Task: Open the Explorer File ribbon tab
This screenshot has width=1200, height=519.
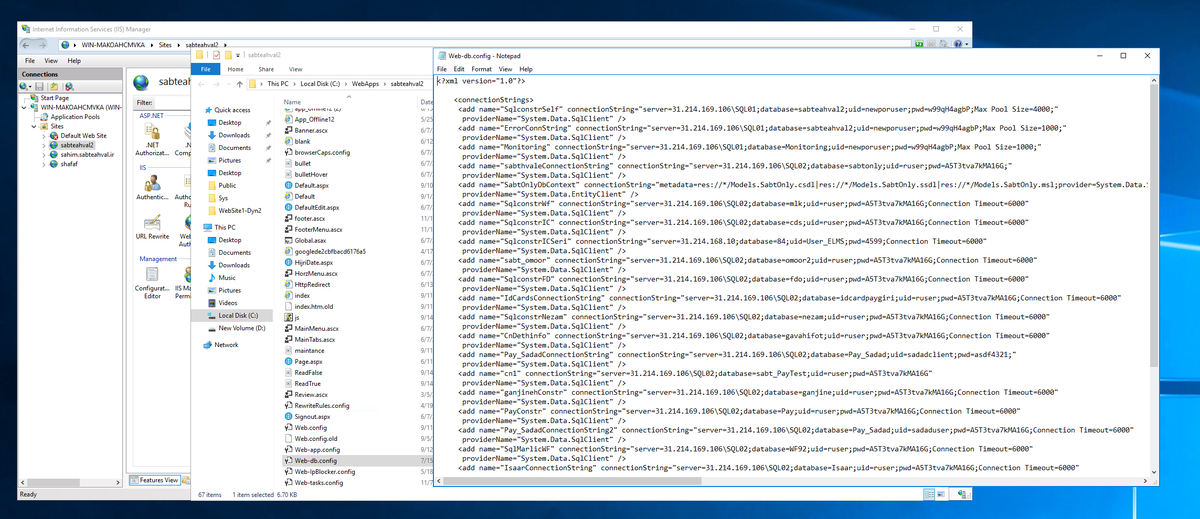Action: [x=205, y=69]
